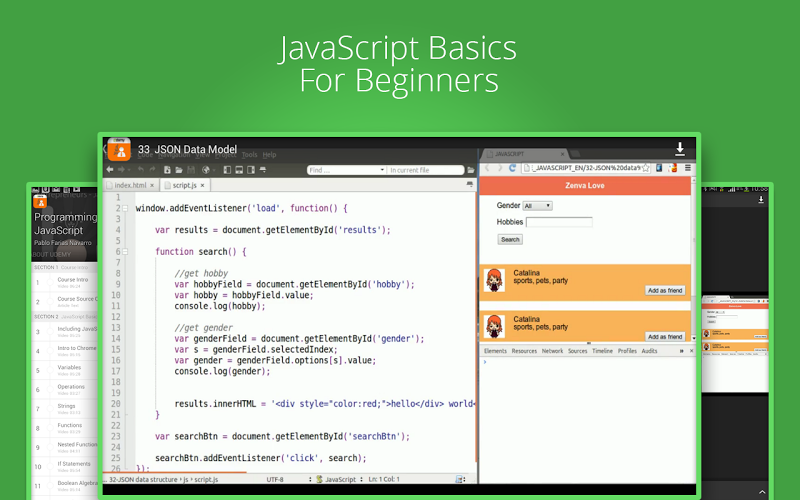The height and width of the screenshot is (500, 800).
Task: Click 'script.js' in the status bar breadcrumb
Action: (x=206, y=480)
